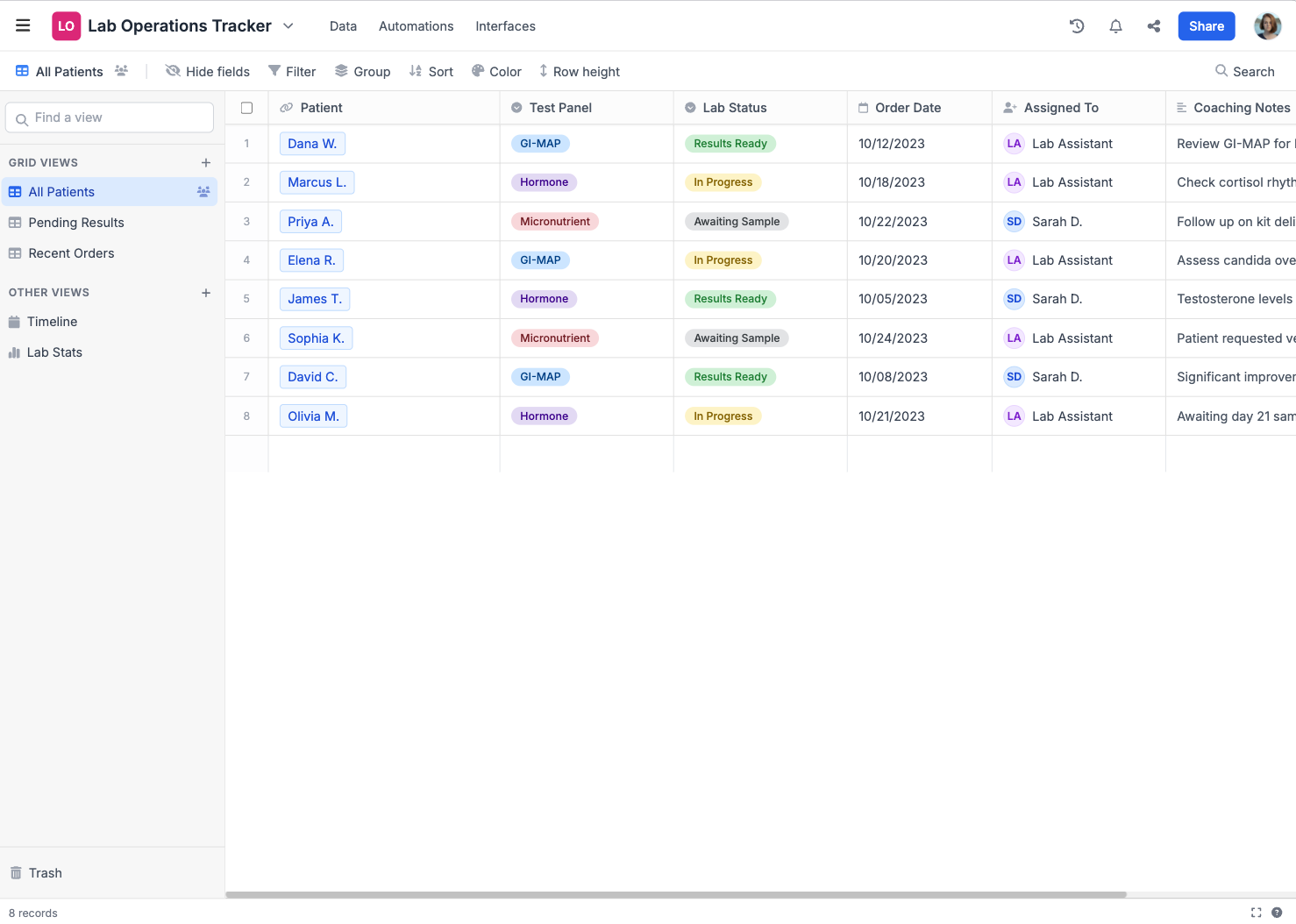The image size is (1296, 924).
Task: Add a new grid view with plus icon
Action: (206, 162)
